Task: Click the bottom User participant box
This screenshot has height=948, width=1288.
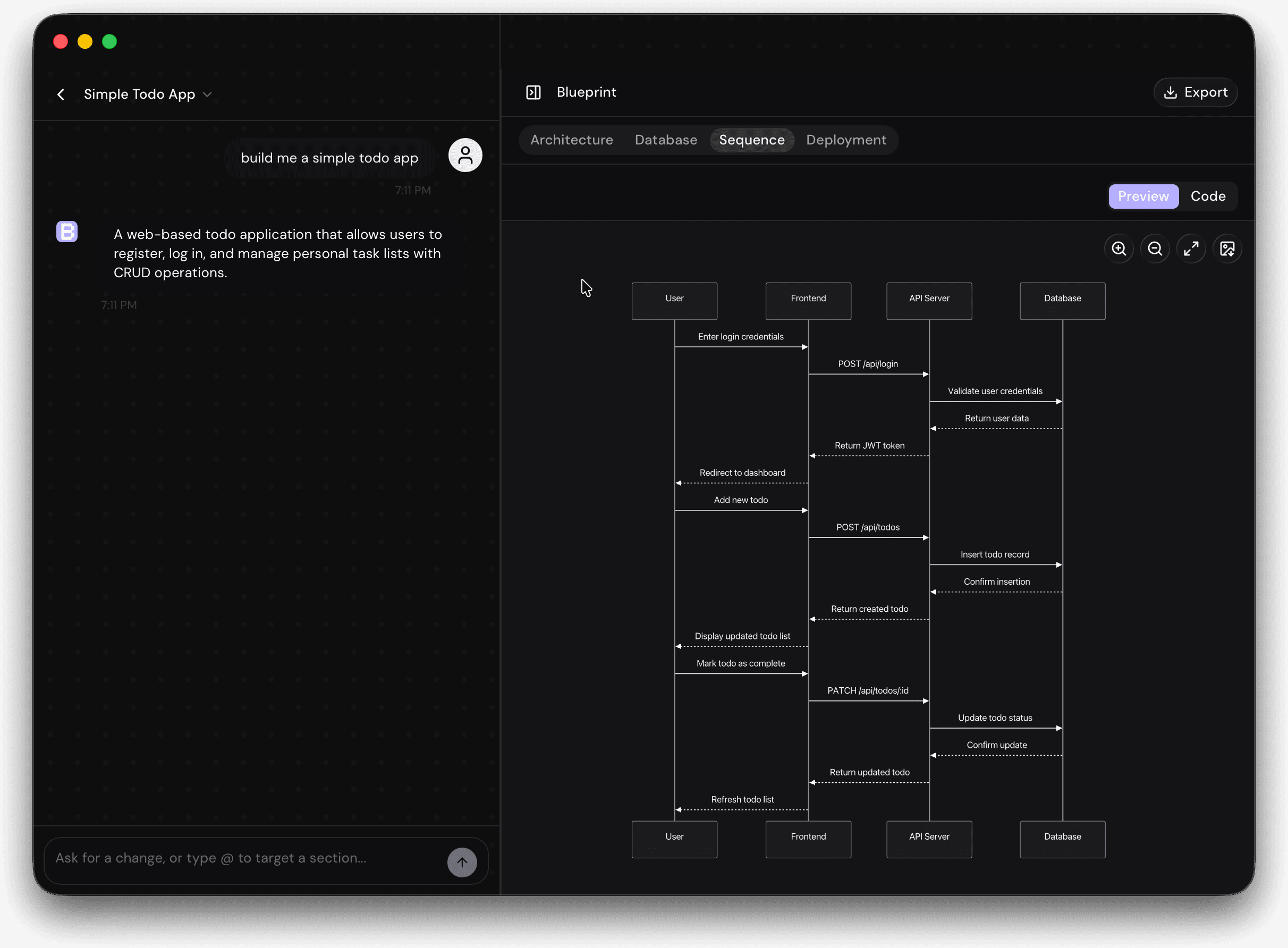Action: click(x=674, y=840)
